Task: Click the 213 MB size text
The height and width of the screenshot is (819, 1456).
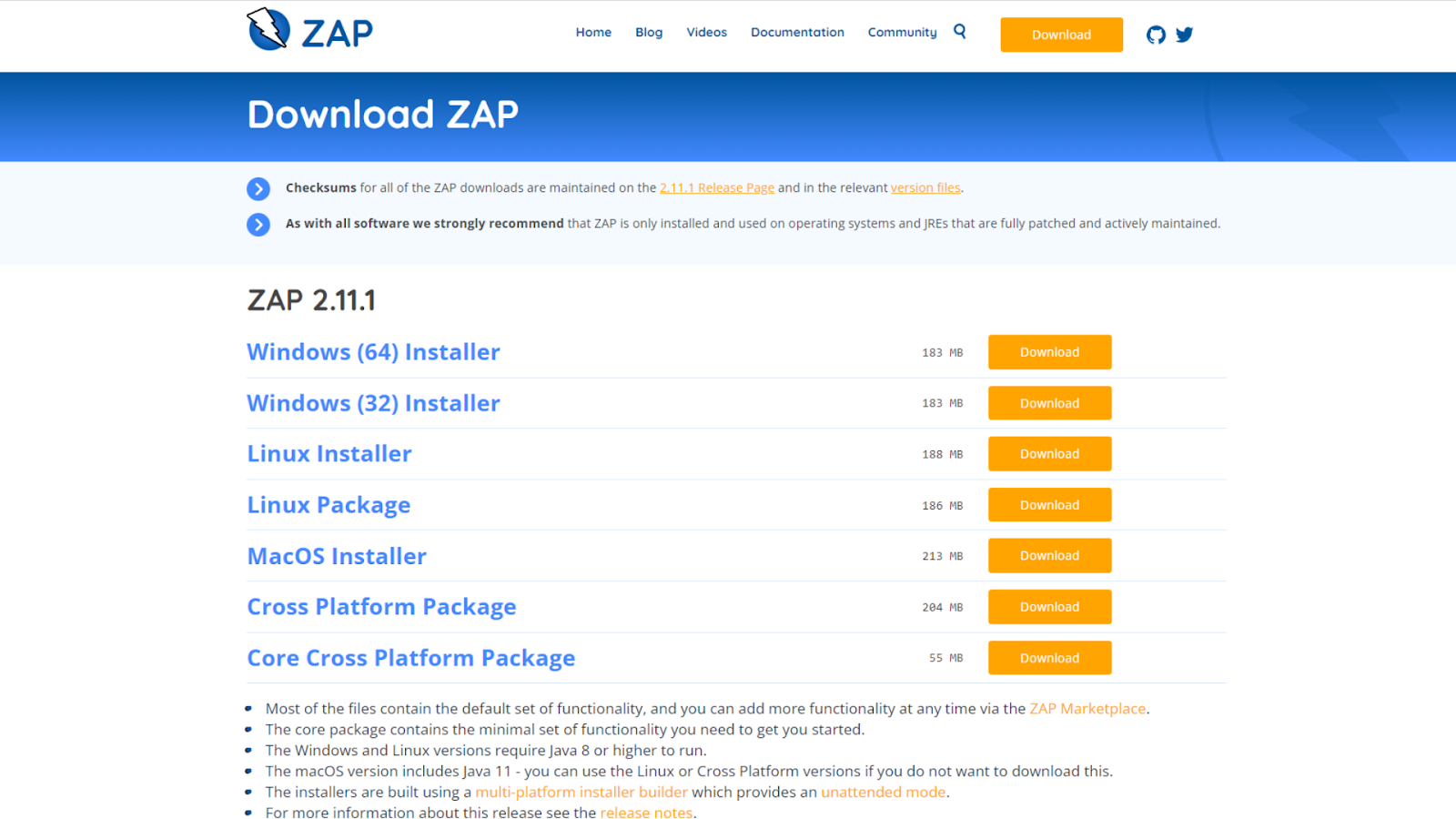Action: tap(942, 556)
